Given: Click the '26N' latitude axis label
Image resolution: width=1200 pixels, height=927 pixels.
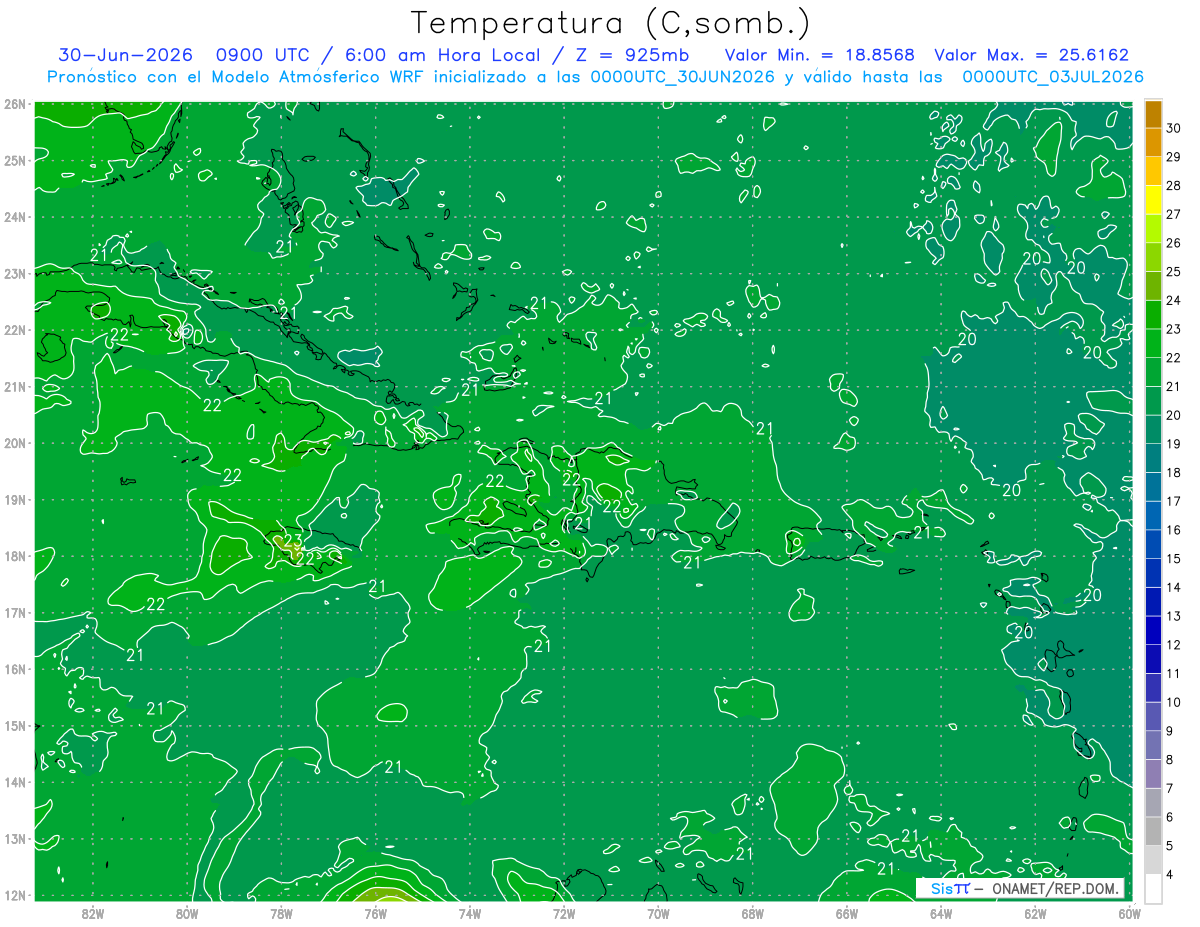Looking at the screenshot, I should pyautogui.click(x=15, y=104).
